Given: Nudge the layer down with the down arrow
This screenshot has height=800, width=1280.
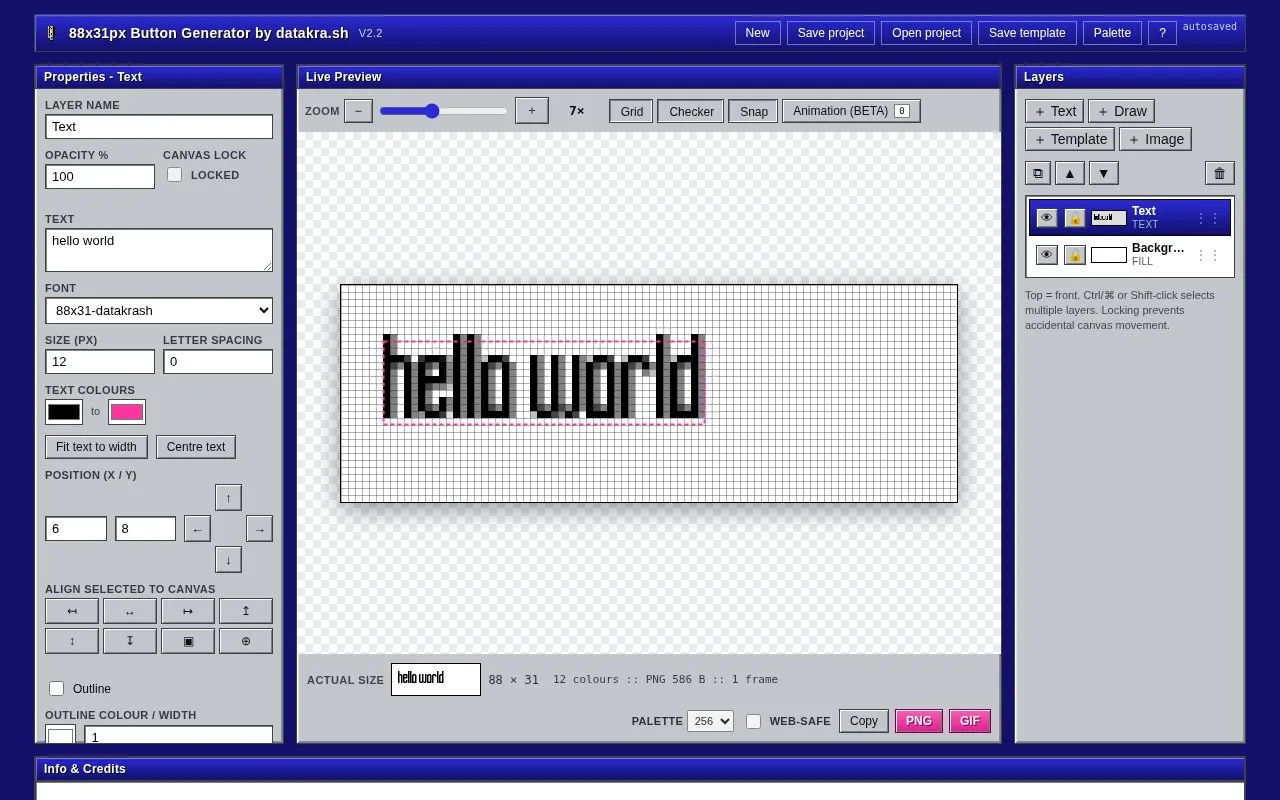Looking at the screenshot, I should (x=228, y=560).
